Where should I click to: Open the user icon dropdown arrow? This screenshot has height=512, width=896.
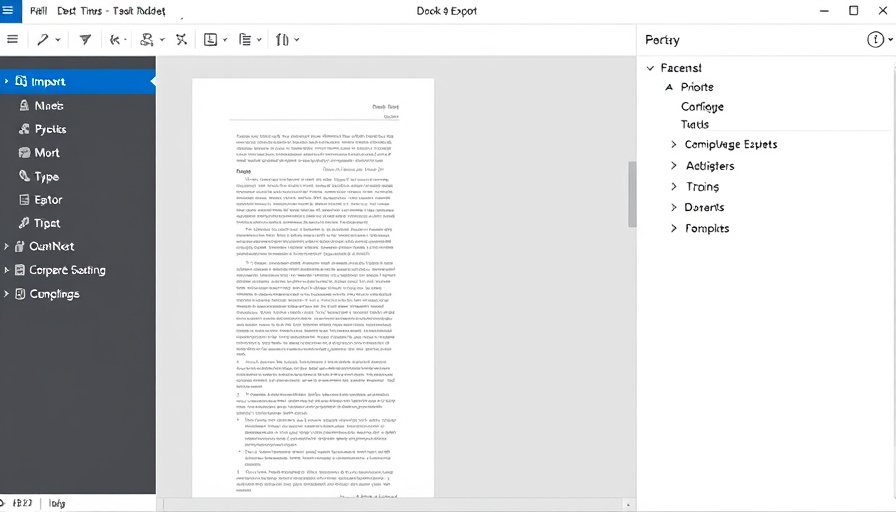click(x=162, y=40)
